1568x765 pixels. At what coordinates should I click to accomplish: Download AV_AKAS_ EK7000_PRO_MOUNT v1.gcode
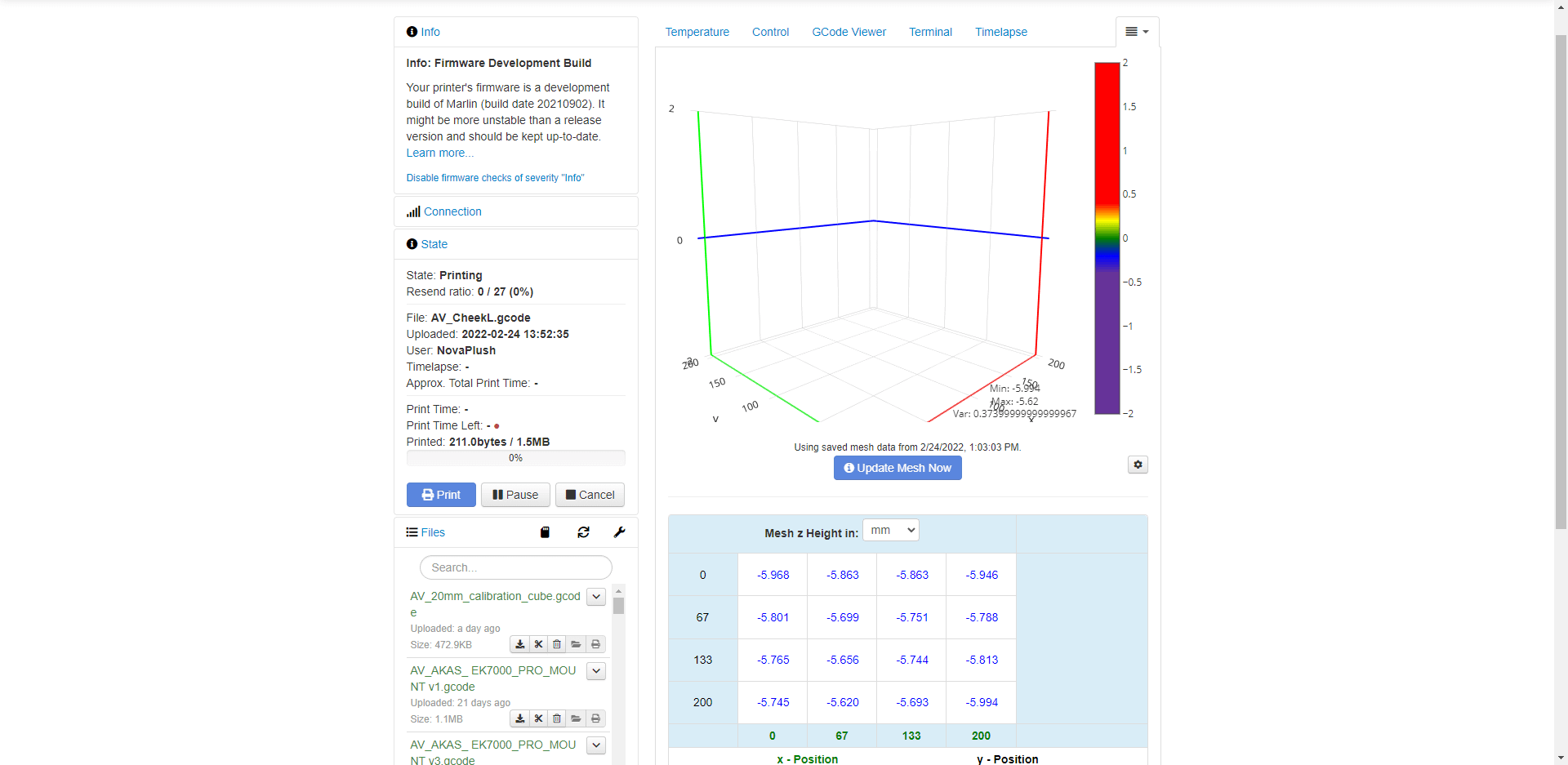[x=519, y=718]
